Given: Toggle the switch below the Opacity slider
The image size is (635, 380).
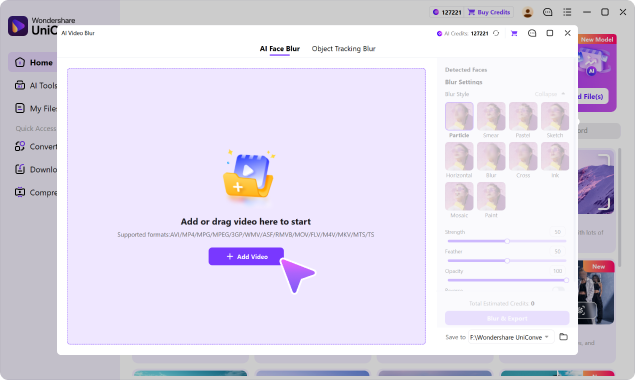Looking at the screenshot, I should pos(558,289).
